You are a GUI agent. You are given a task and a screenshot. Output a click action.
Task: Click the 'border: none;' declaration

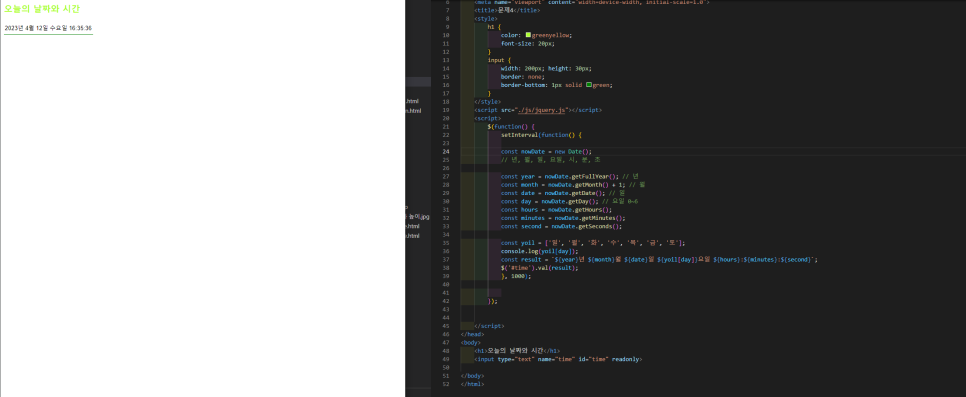[522, 77]
